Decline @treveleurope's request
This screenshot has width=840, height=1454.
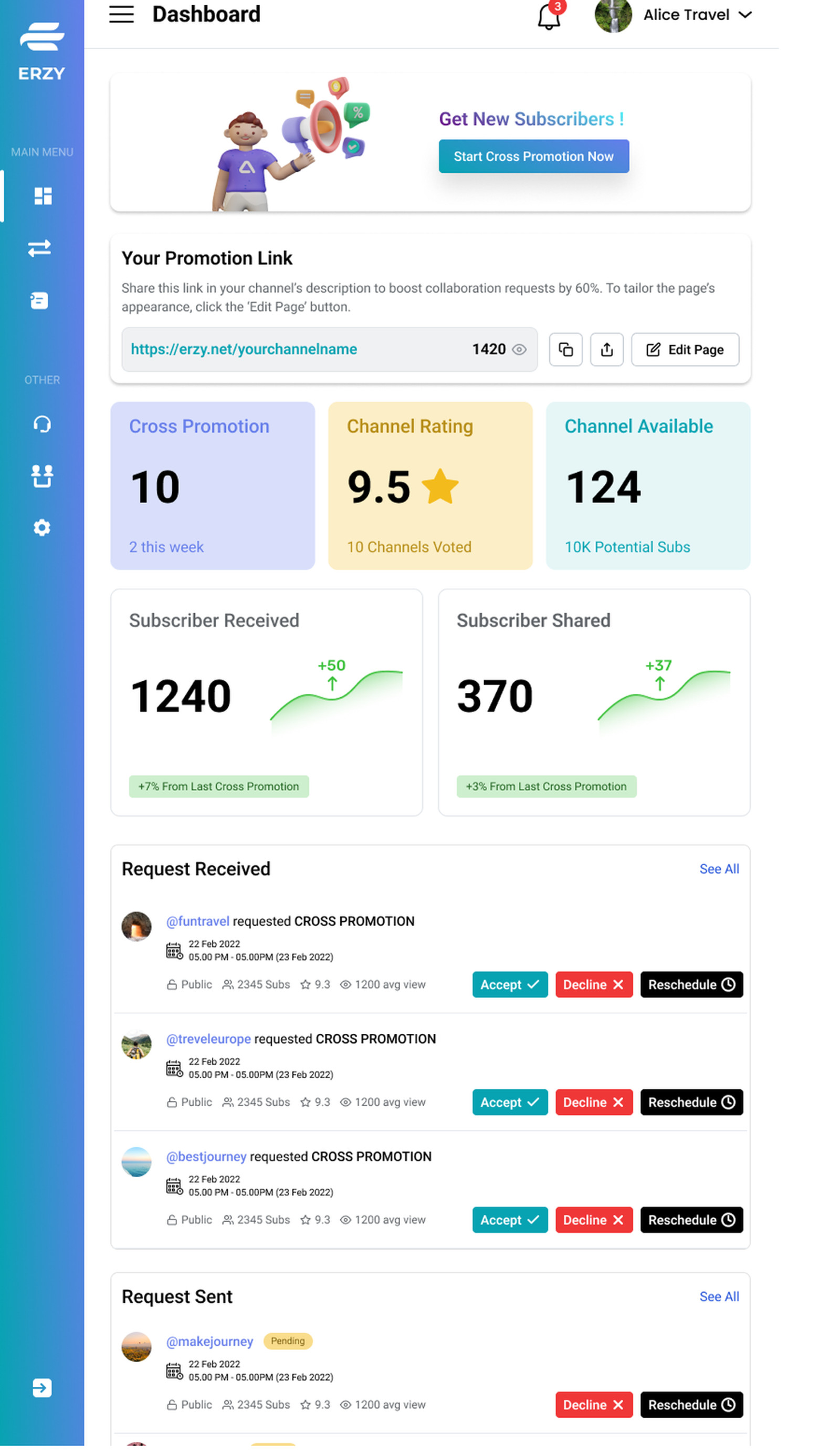(x=594, y=1102)
